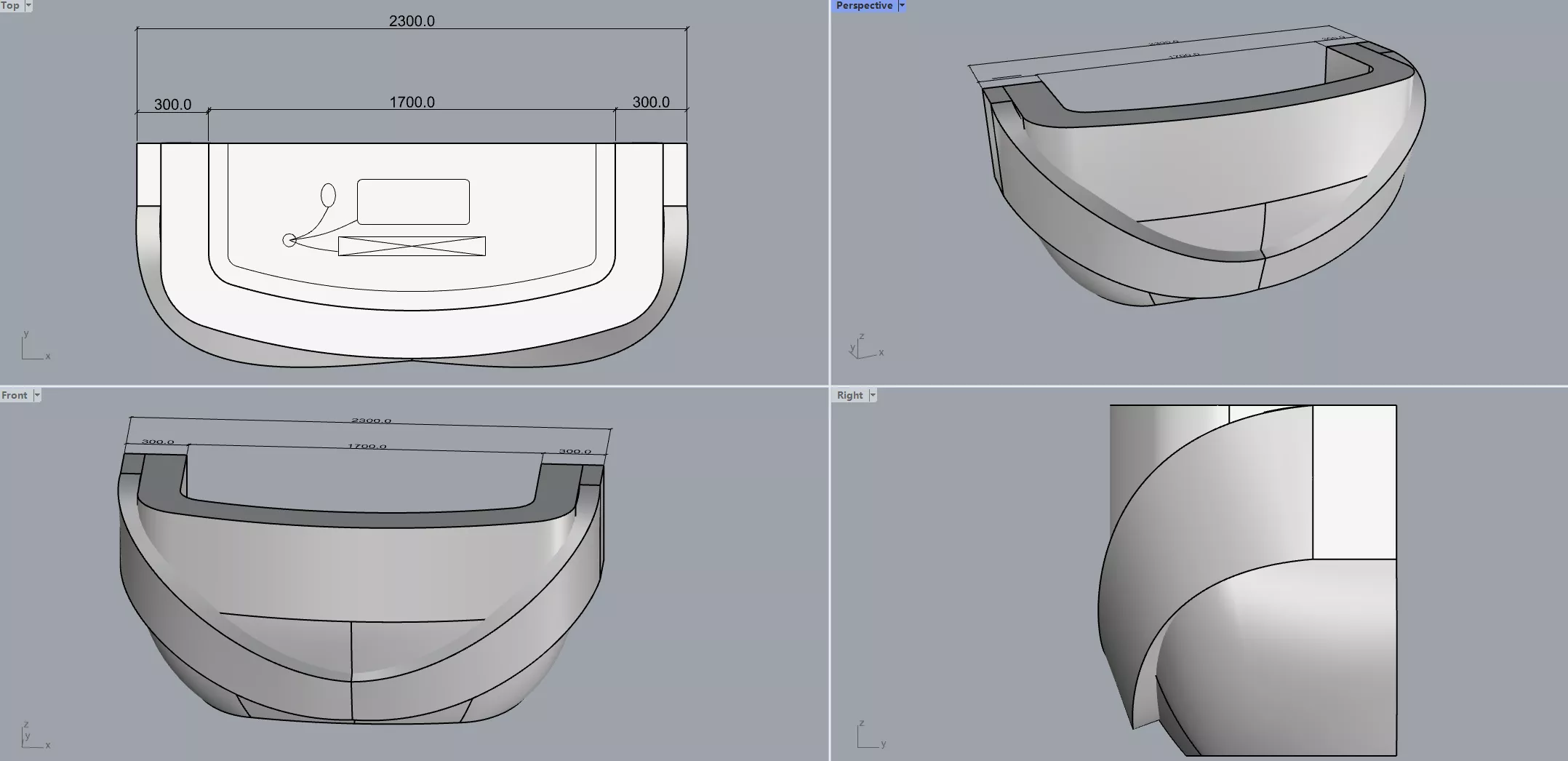Select the rounded rectangle in Top view
Viewport: 1568px width, 761px height.
[413, 202]
